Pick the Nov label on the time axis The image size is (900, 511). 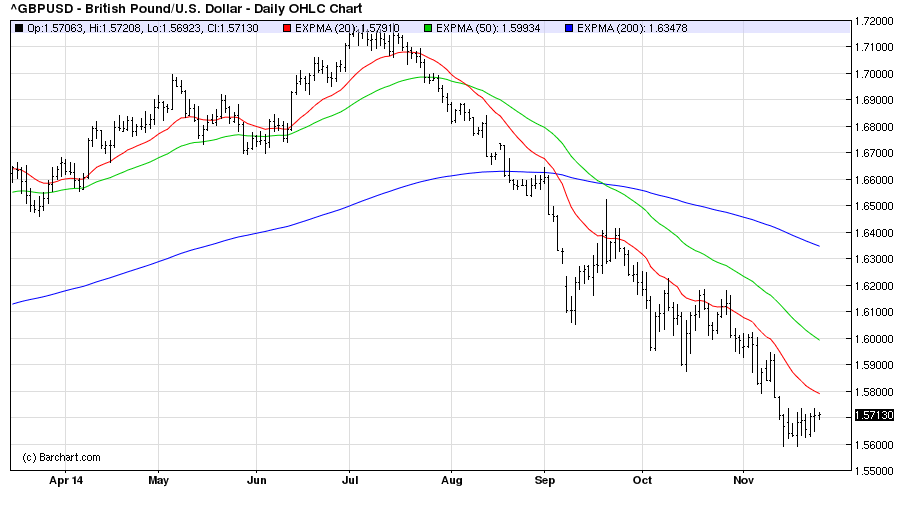744,480
